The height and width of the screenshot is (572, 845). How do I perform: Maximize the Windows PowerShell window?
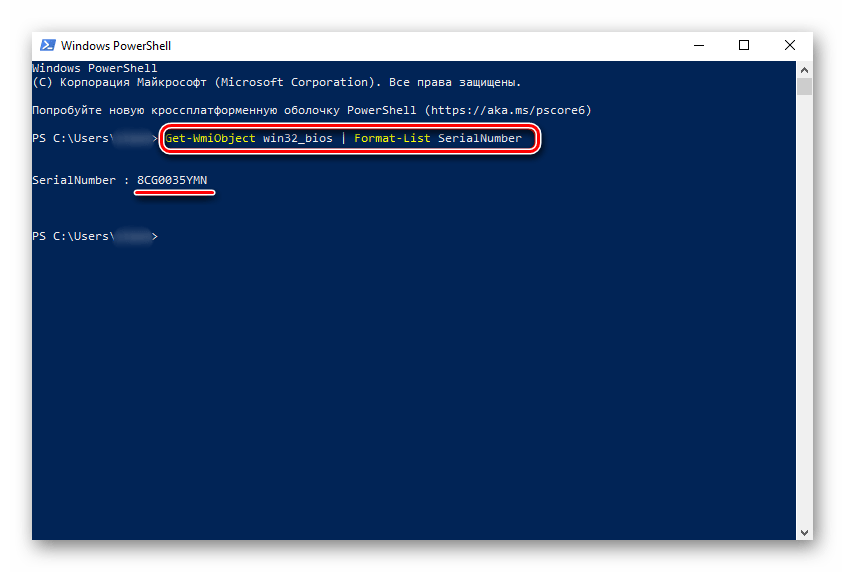744,45
